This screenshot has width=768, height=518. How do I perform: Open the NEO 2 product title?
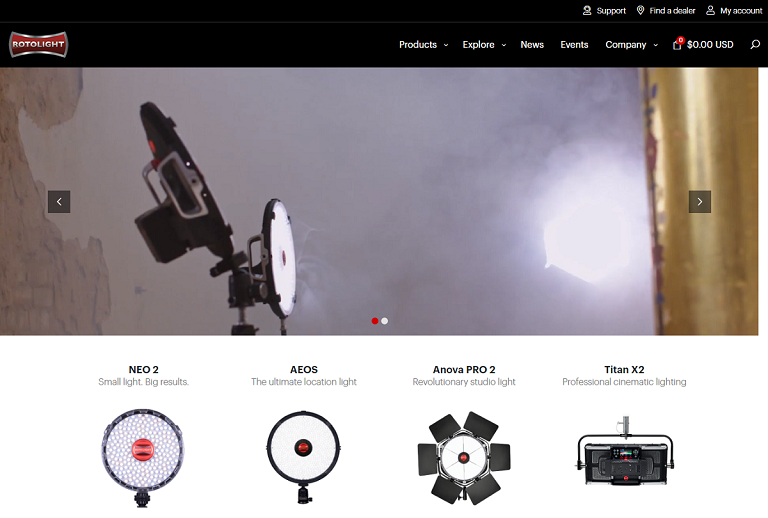click(x=144, y=370)
